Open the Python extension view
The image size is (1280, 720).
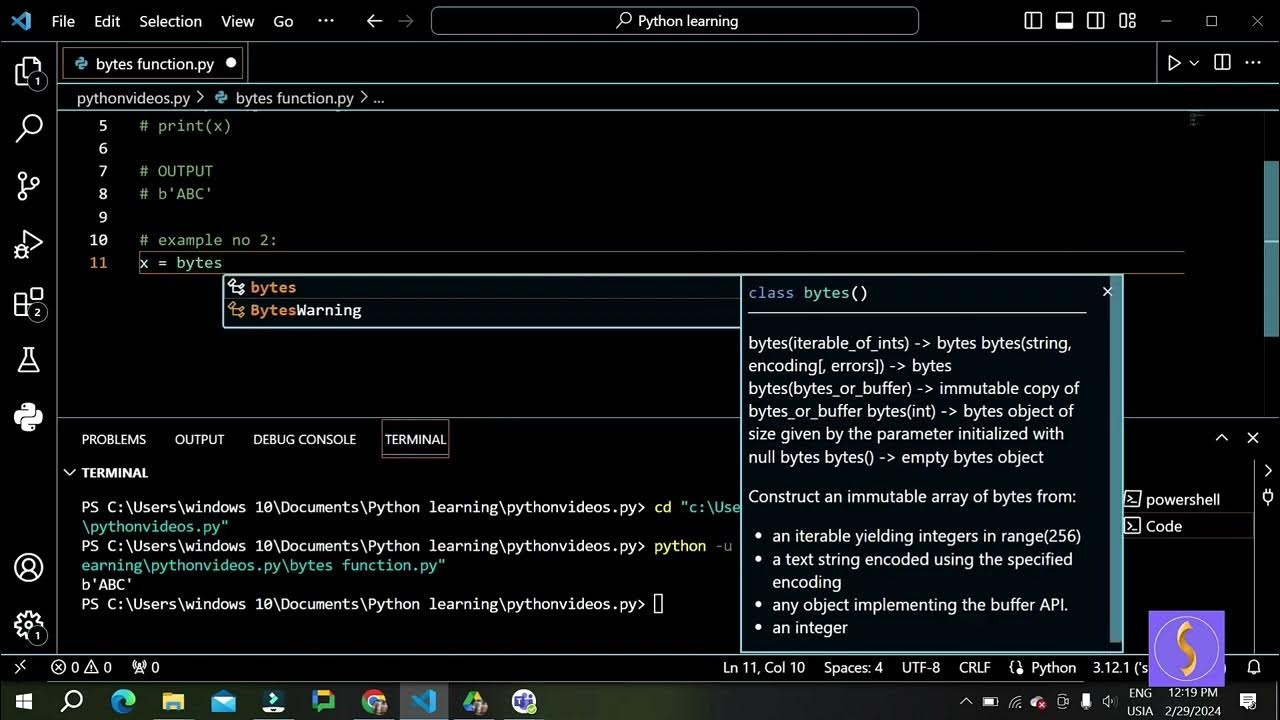(29, 416)
